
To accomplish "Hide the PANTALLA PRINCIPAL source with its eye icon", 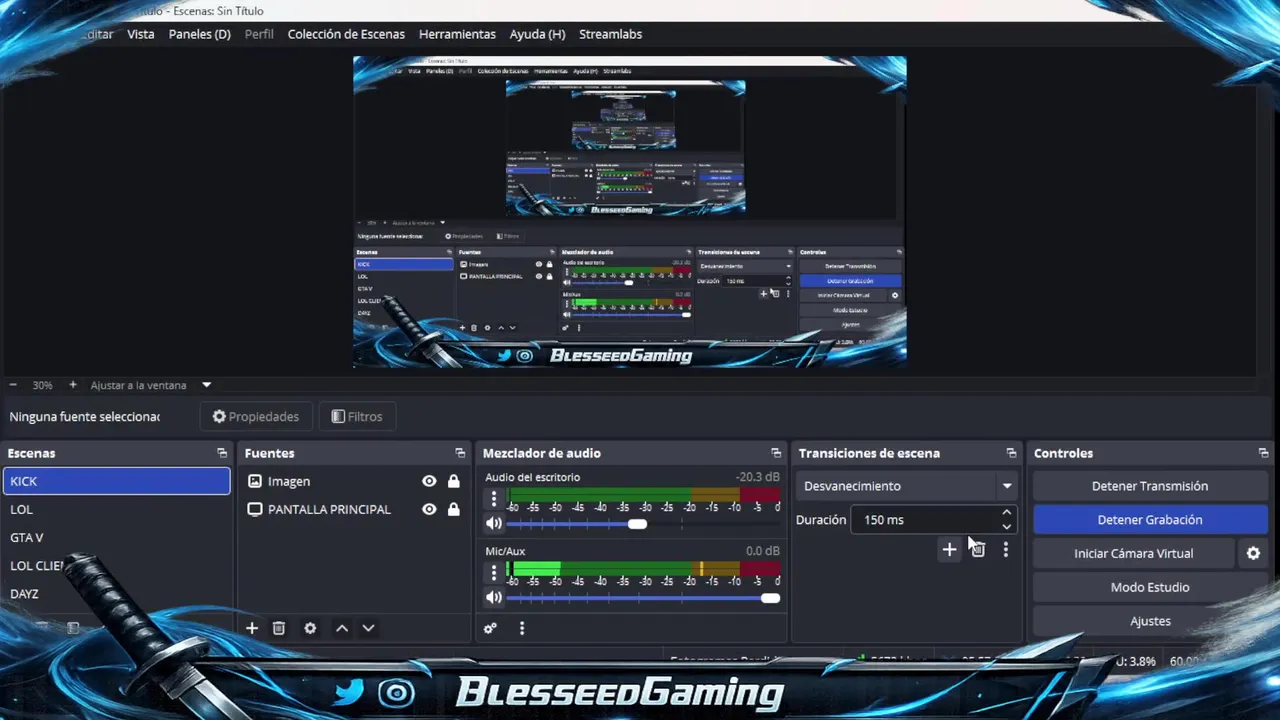I will 429,509.
